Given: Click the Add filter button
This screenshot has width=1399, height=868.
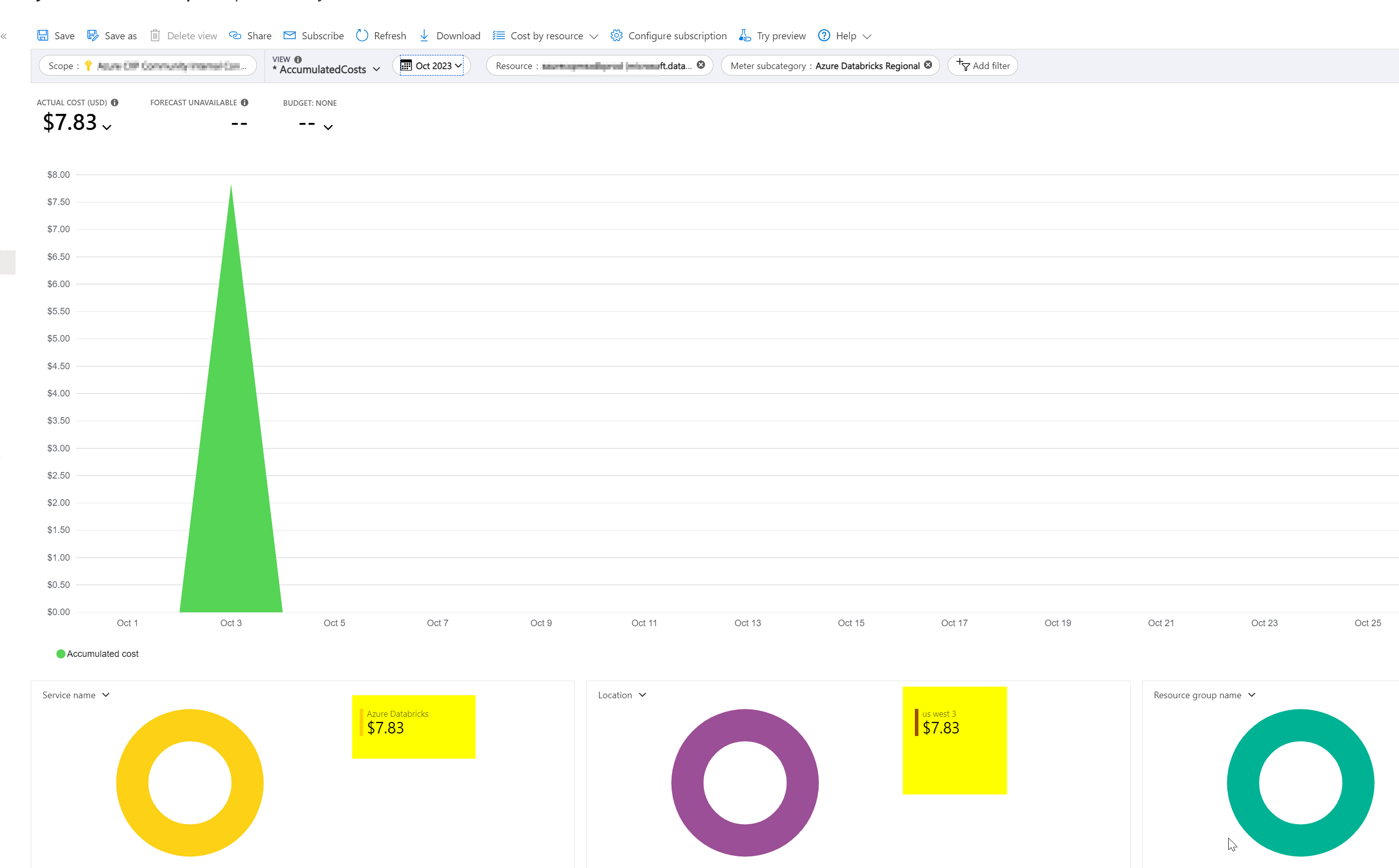Looking at the screenshot, I should pos(982,65).
